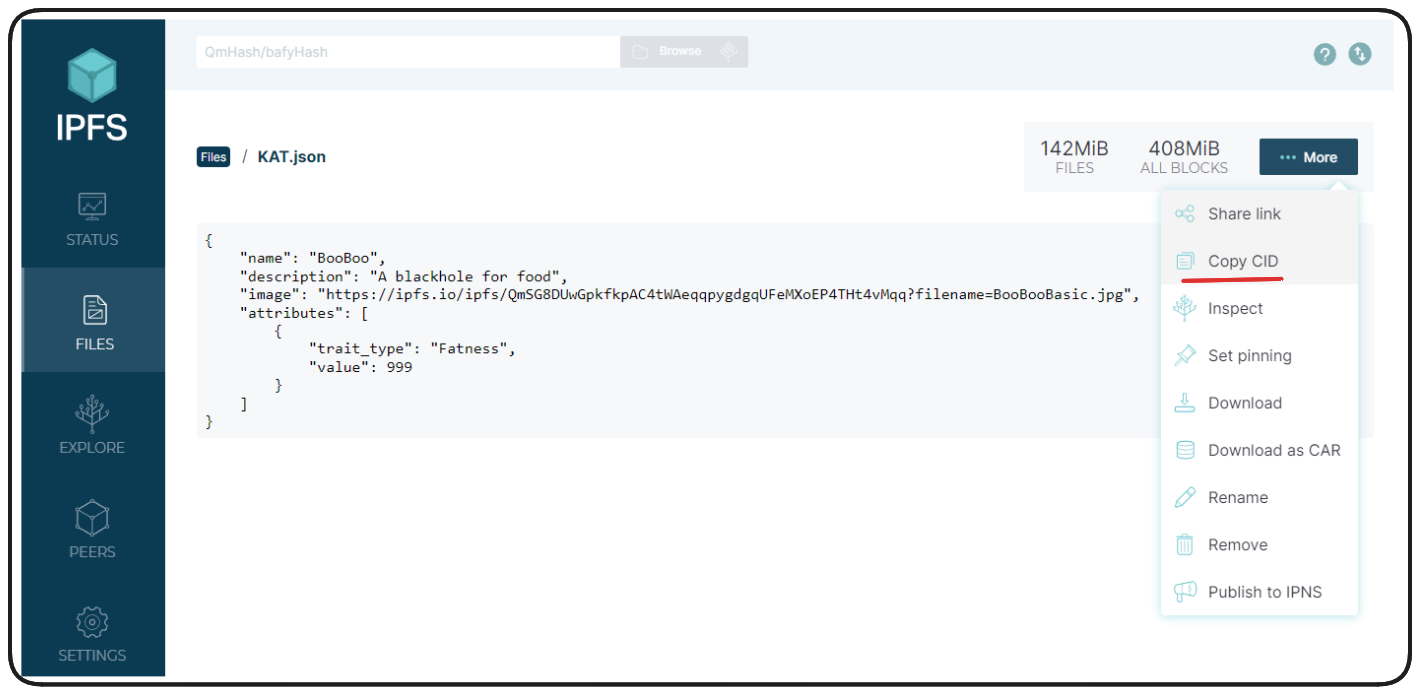Viewport: 1420px width, 694px height.
Task: Go to the Peers page
Action: (x=92, y=531)
